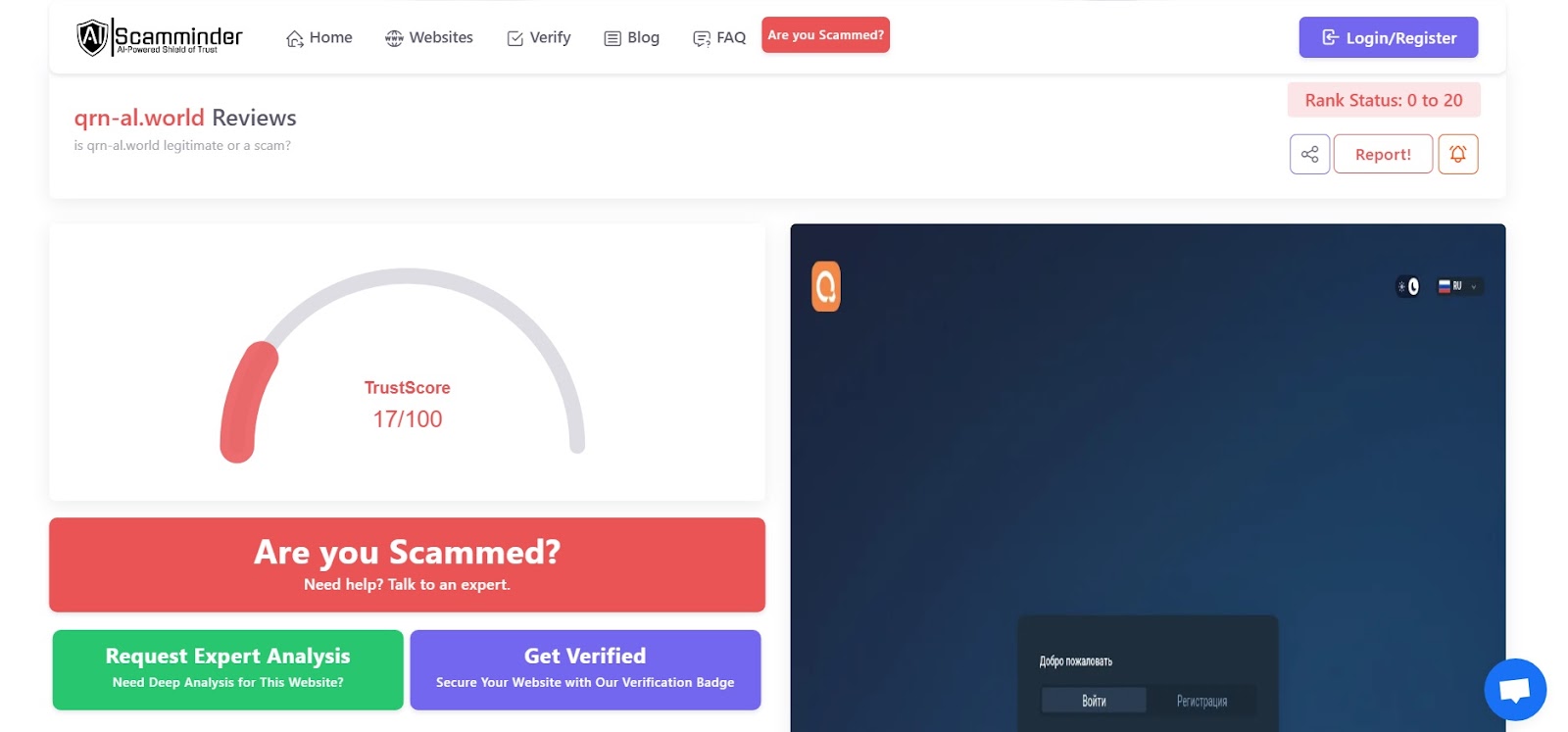1568x732 pixels.
Task: Open the live chat bubble
Action: [x=1515, y=690]
